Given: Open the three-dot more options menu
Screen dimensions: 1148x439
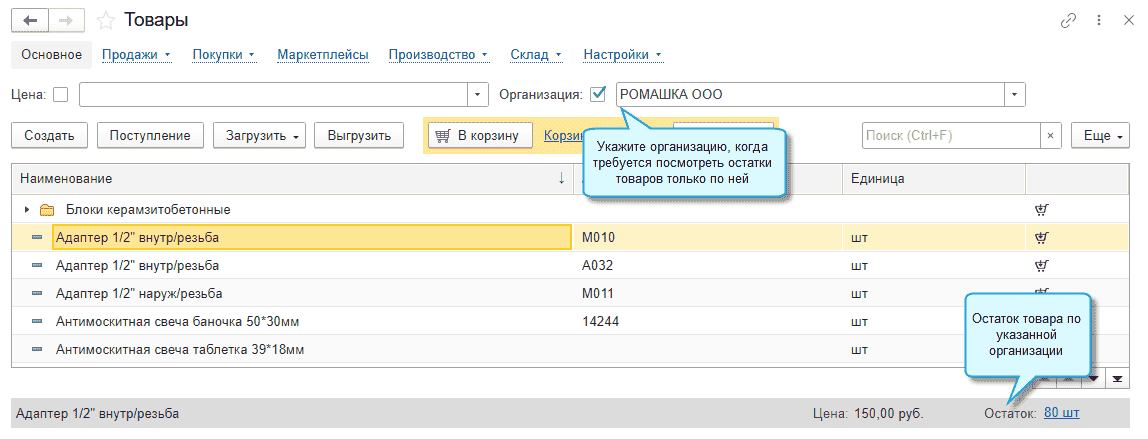Looking at the screenshot, I should click(1099, 20).
